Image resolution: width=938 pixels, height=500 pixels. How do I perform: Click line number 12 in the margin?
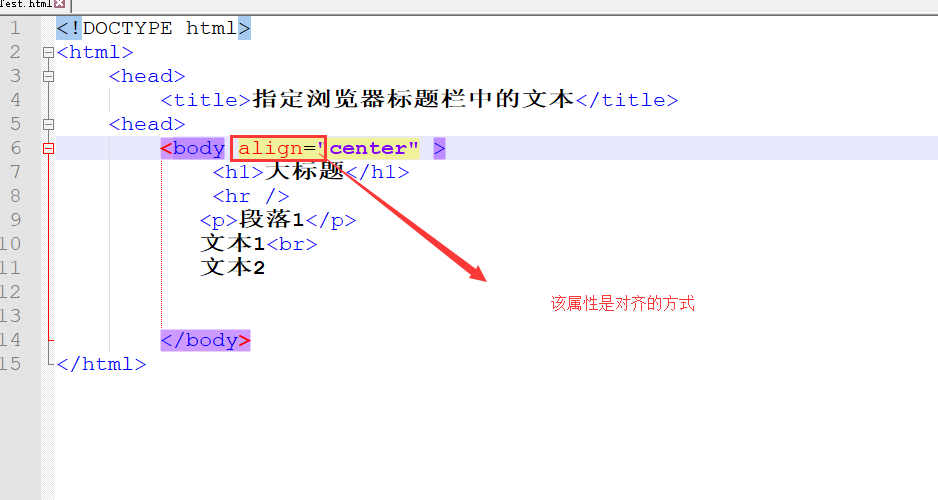pos(11,292)
